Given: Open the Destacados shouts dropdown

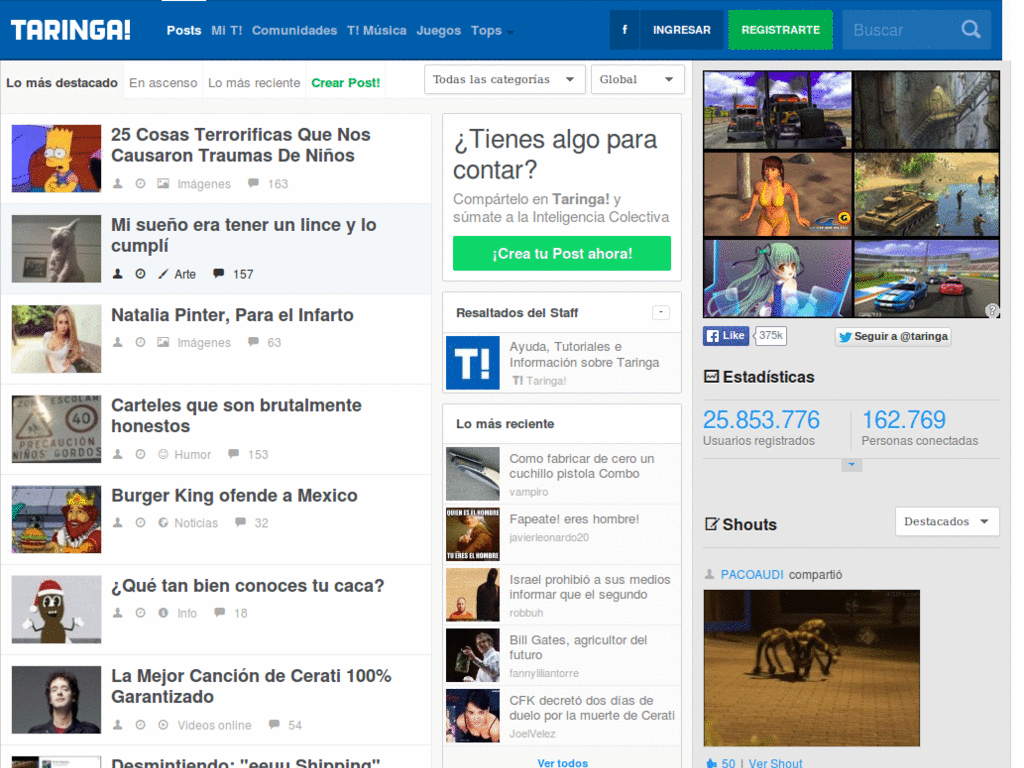Looking at the screenshot, I should 947,521.
